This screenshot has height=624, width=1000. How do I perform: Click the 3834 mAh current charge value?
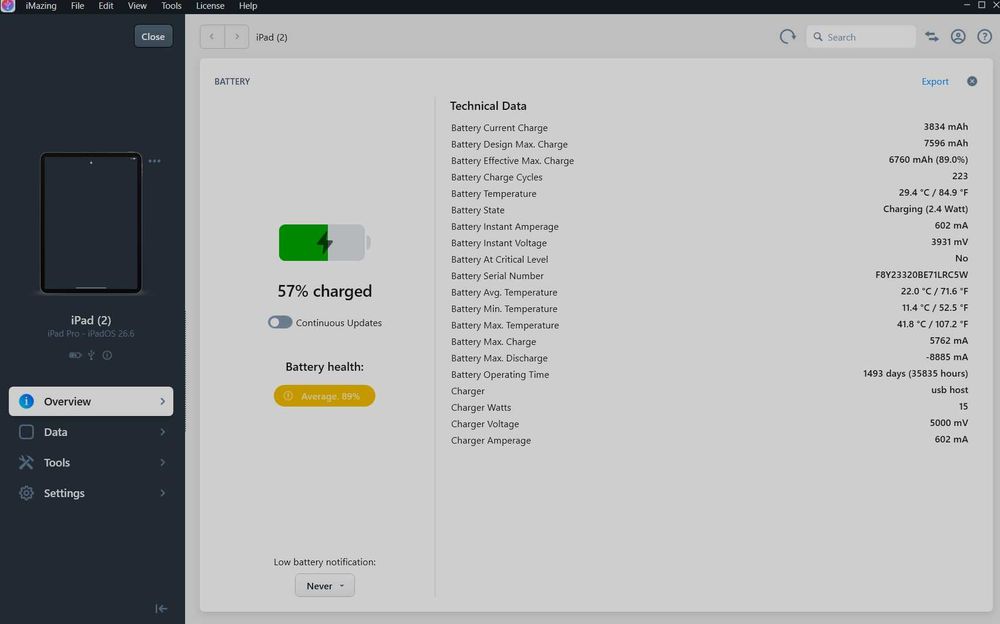(946, 126)
